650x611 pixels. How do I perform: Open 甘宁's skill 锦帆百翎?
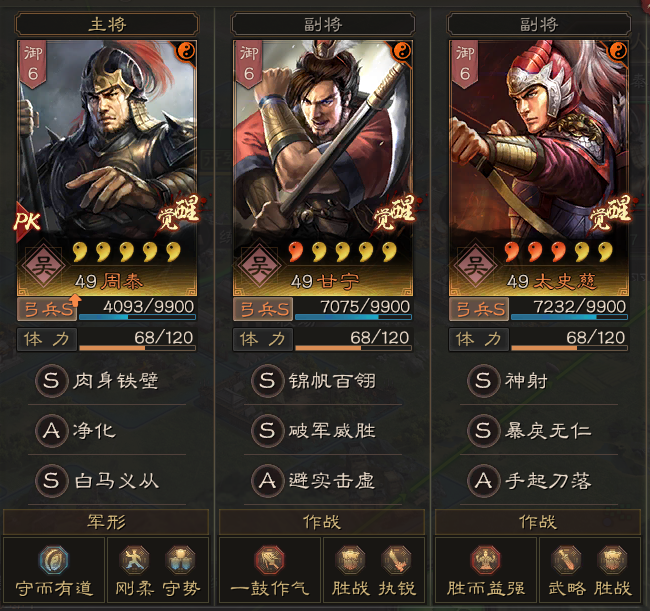point(314,380)
